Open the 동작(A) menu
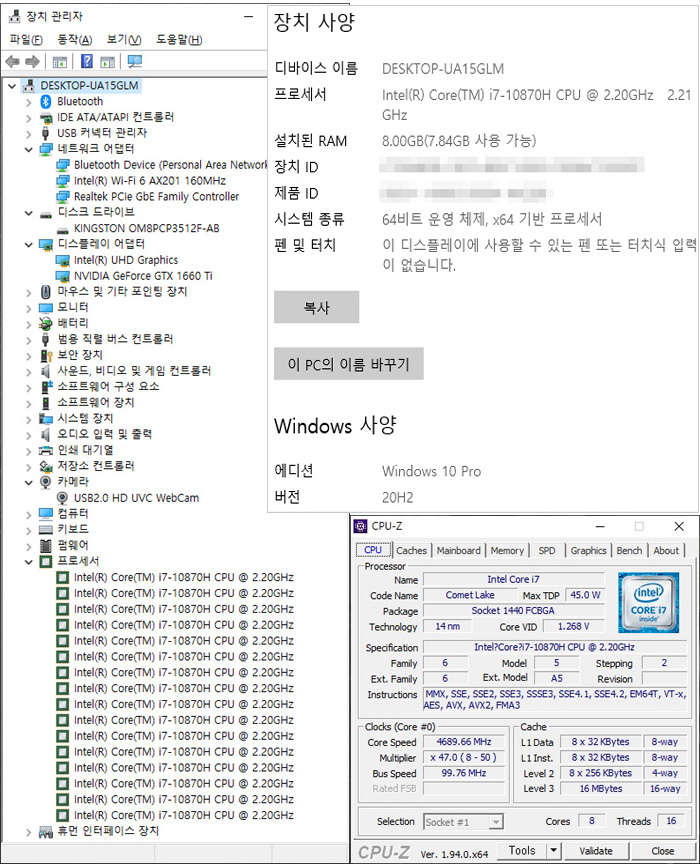This screenshot has height=868, width=700. coord(75,40)
